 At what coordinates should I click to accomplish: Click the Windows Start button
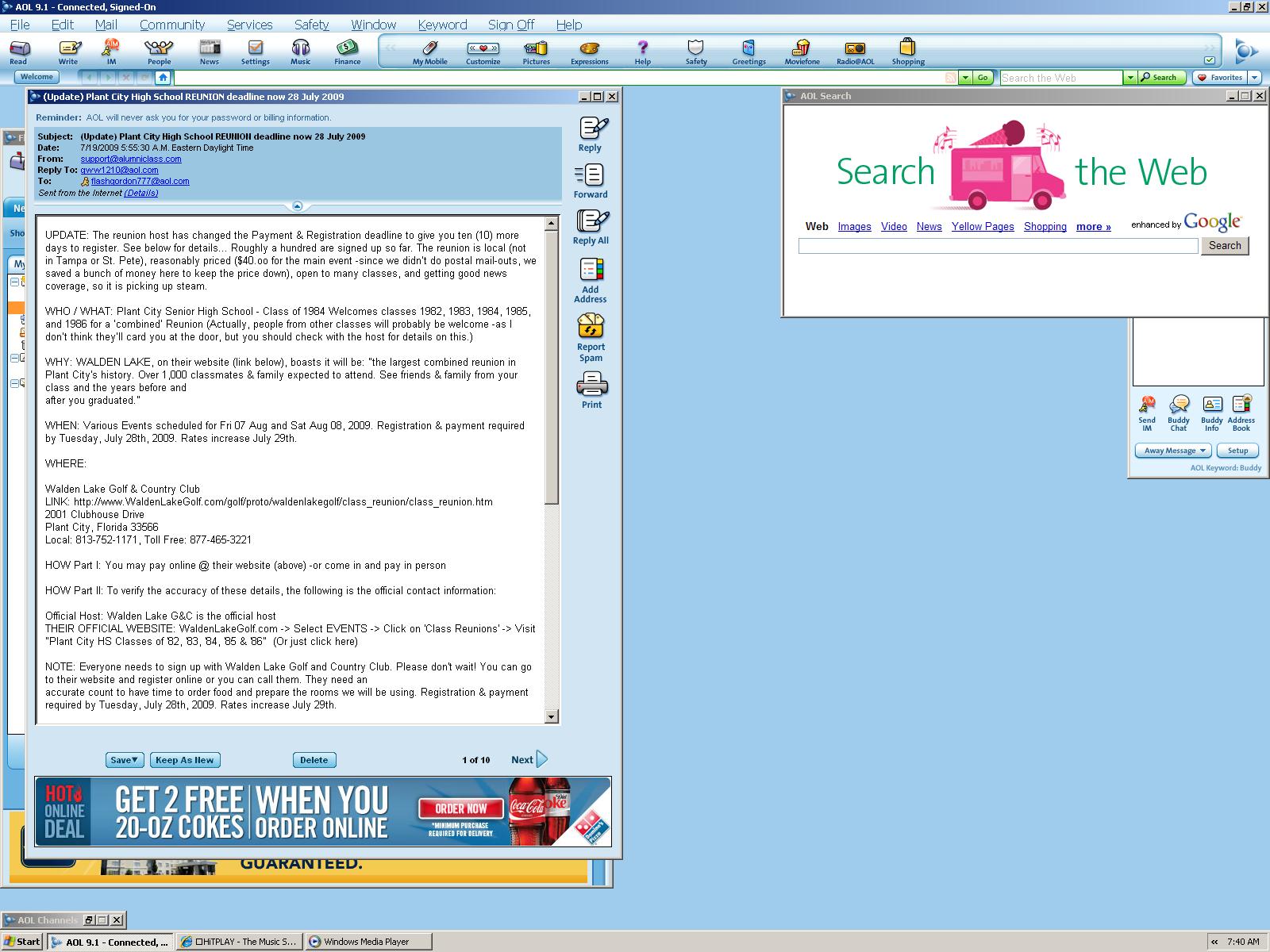(22, 942)
